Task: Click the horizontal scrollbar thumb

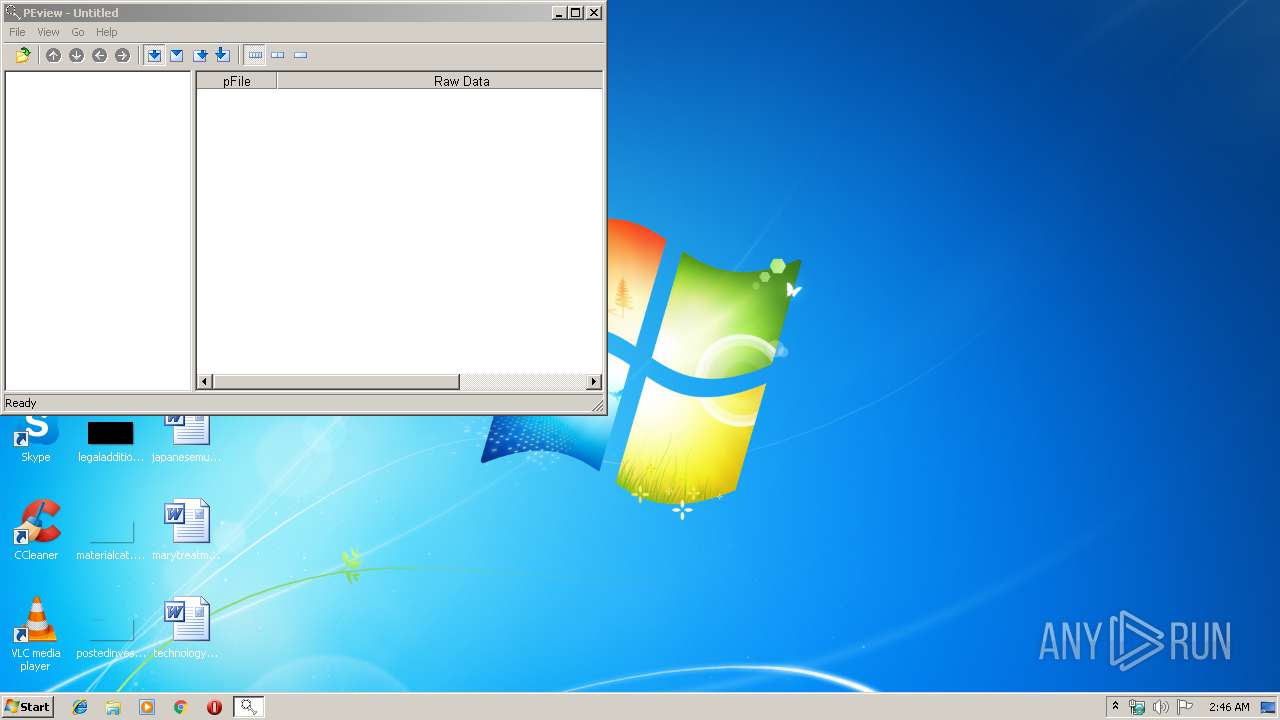Action: (x=336, y=382)
